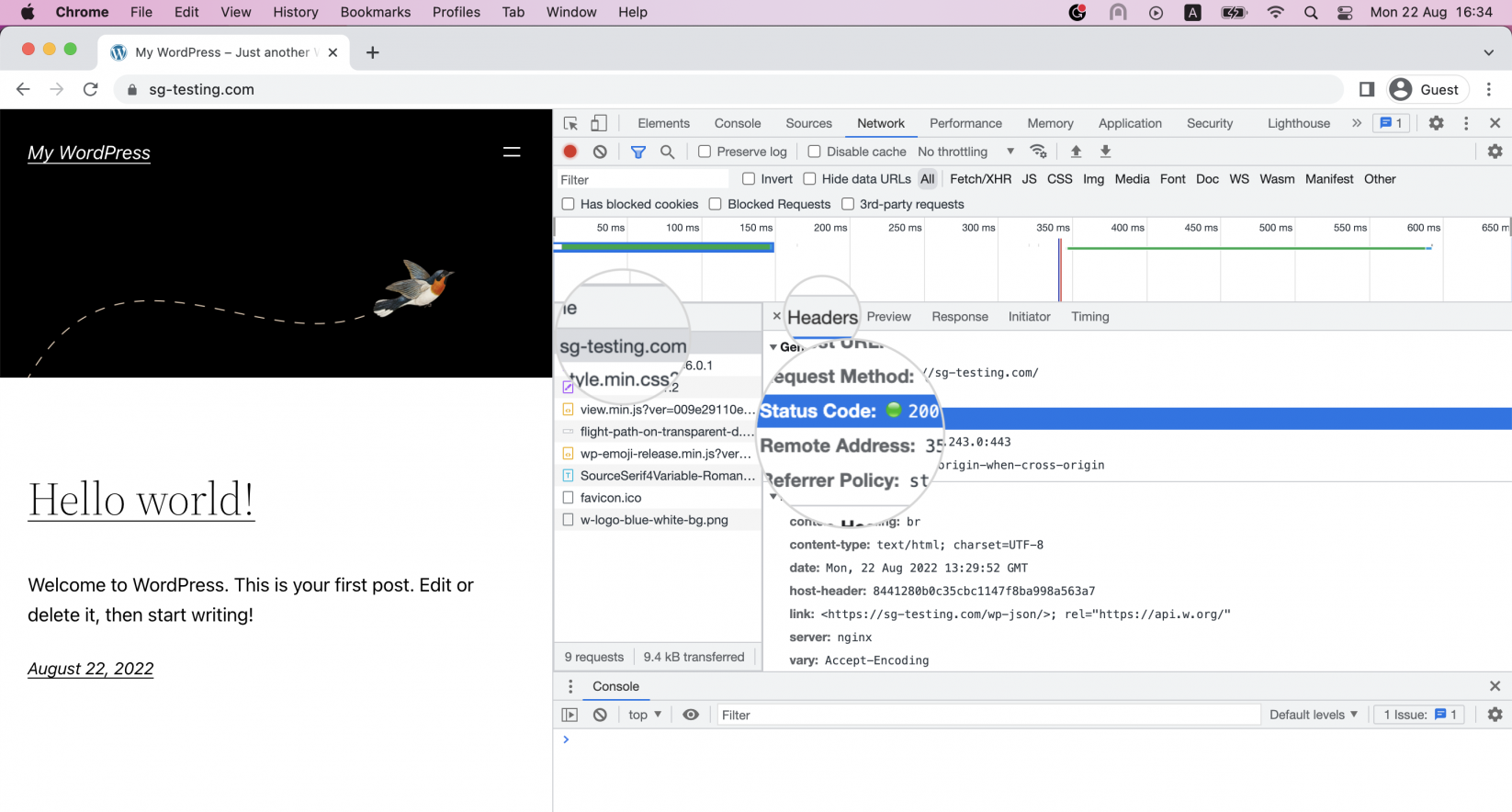Open the network search magnifier
Viewport: 1512px width, 812px height.
point(668,152)
